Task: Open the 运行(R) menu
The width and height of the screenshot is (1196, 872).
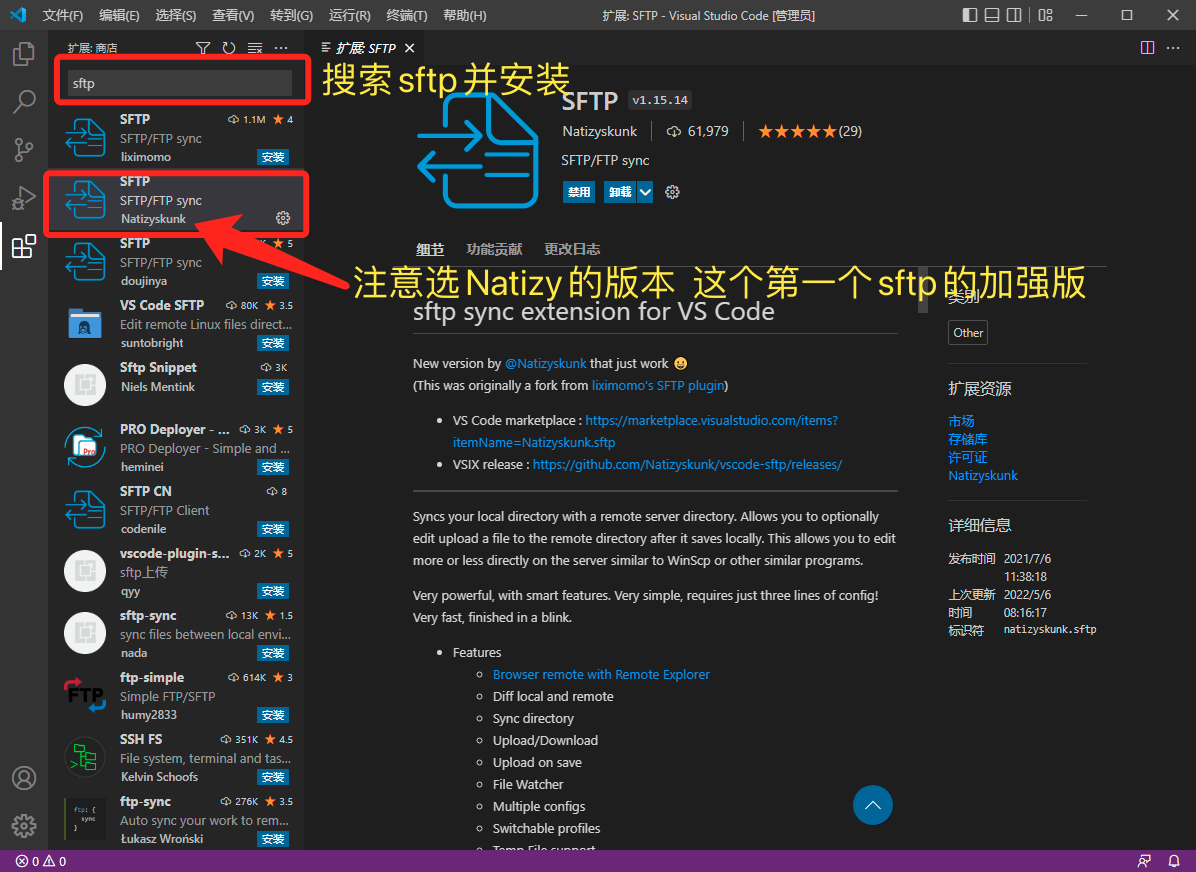Action: (349, 15)
